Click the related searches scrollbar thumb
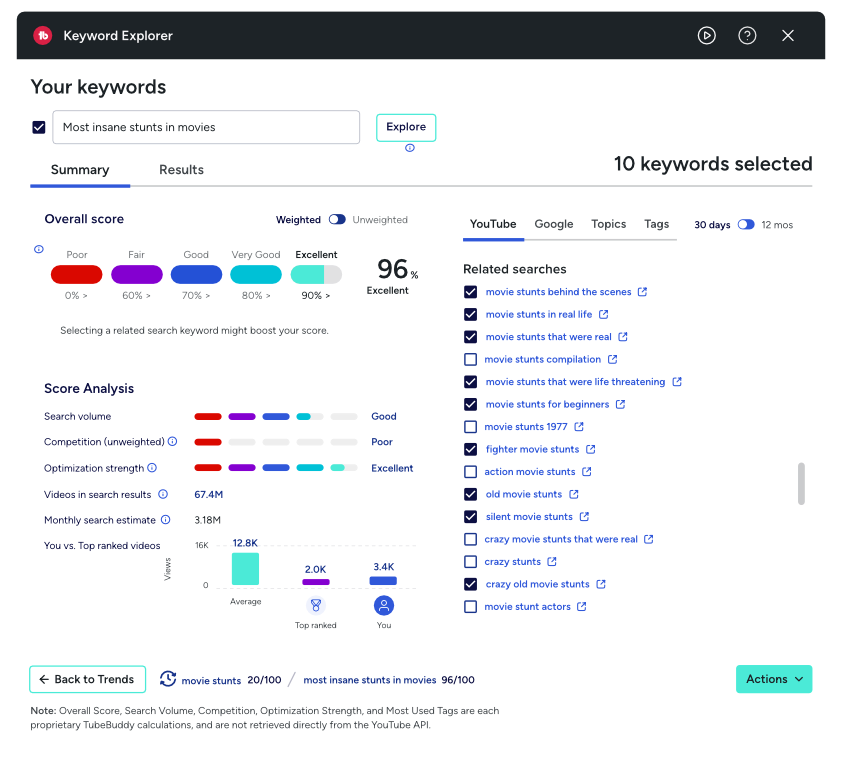Screen dimensions: 842x782 tap(801, 483)
